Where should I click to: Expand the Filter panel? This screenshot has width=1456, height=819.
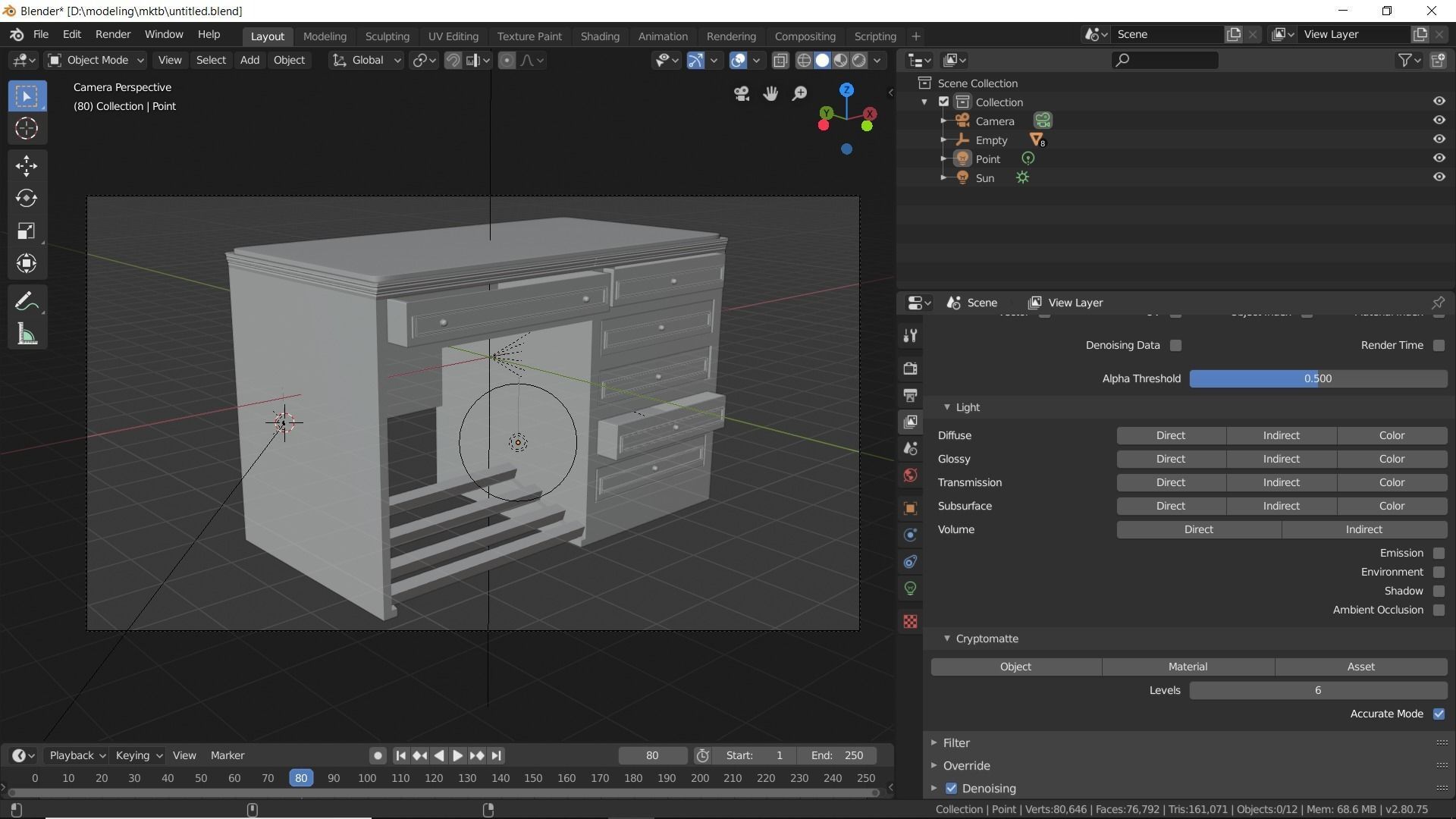[934, 743]
